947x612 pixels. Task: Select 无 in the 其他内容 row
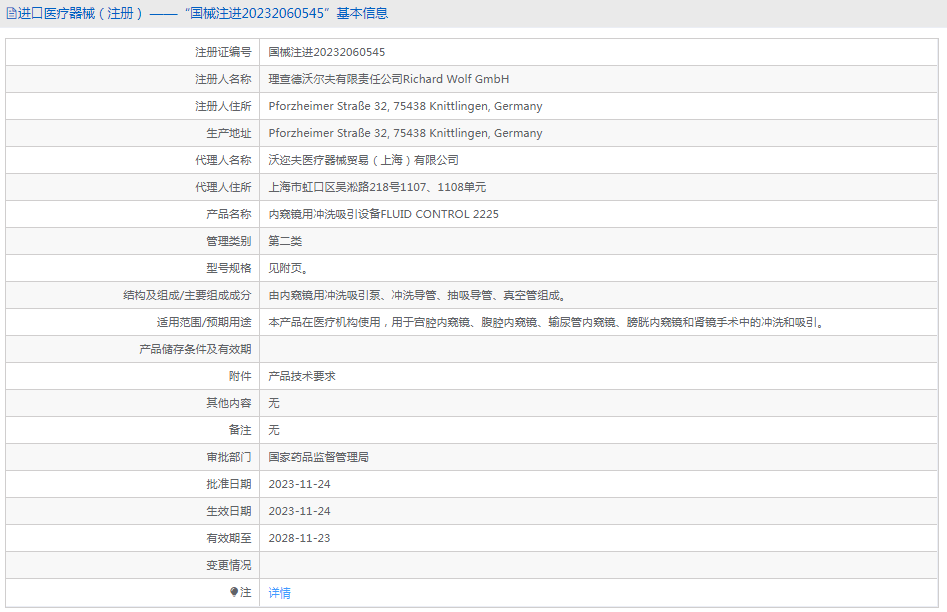[x=274, y=403]
